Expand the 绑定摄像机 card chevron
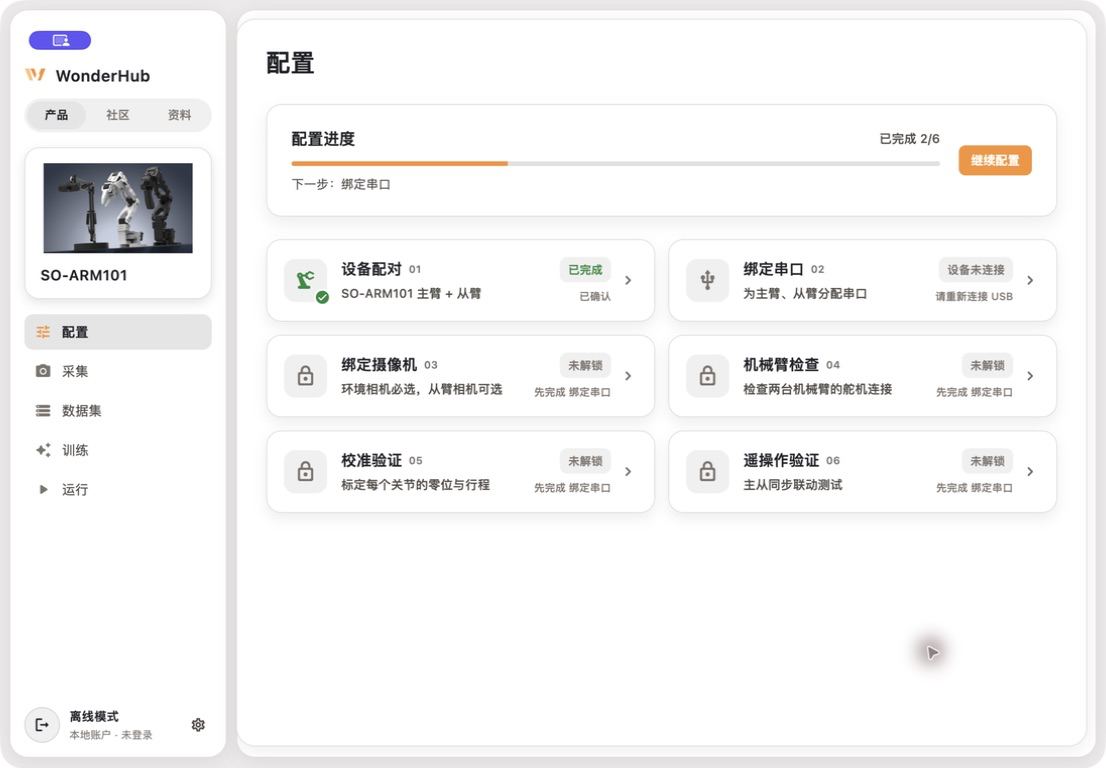The width and height of the screenshot is (1106, 768). point(628,376)
